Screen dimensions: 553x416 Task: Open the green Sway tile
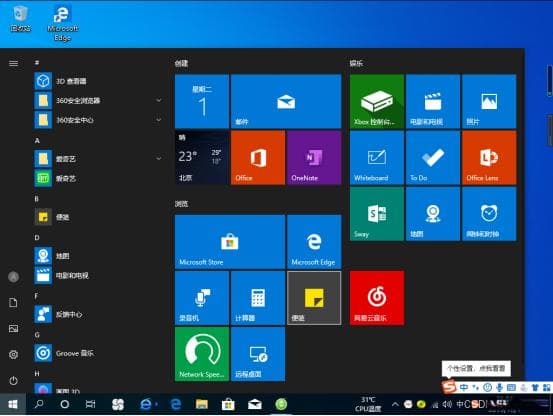[x=377, y=214]
